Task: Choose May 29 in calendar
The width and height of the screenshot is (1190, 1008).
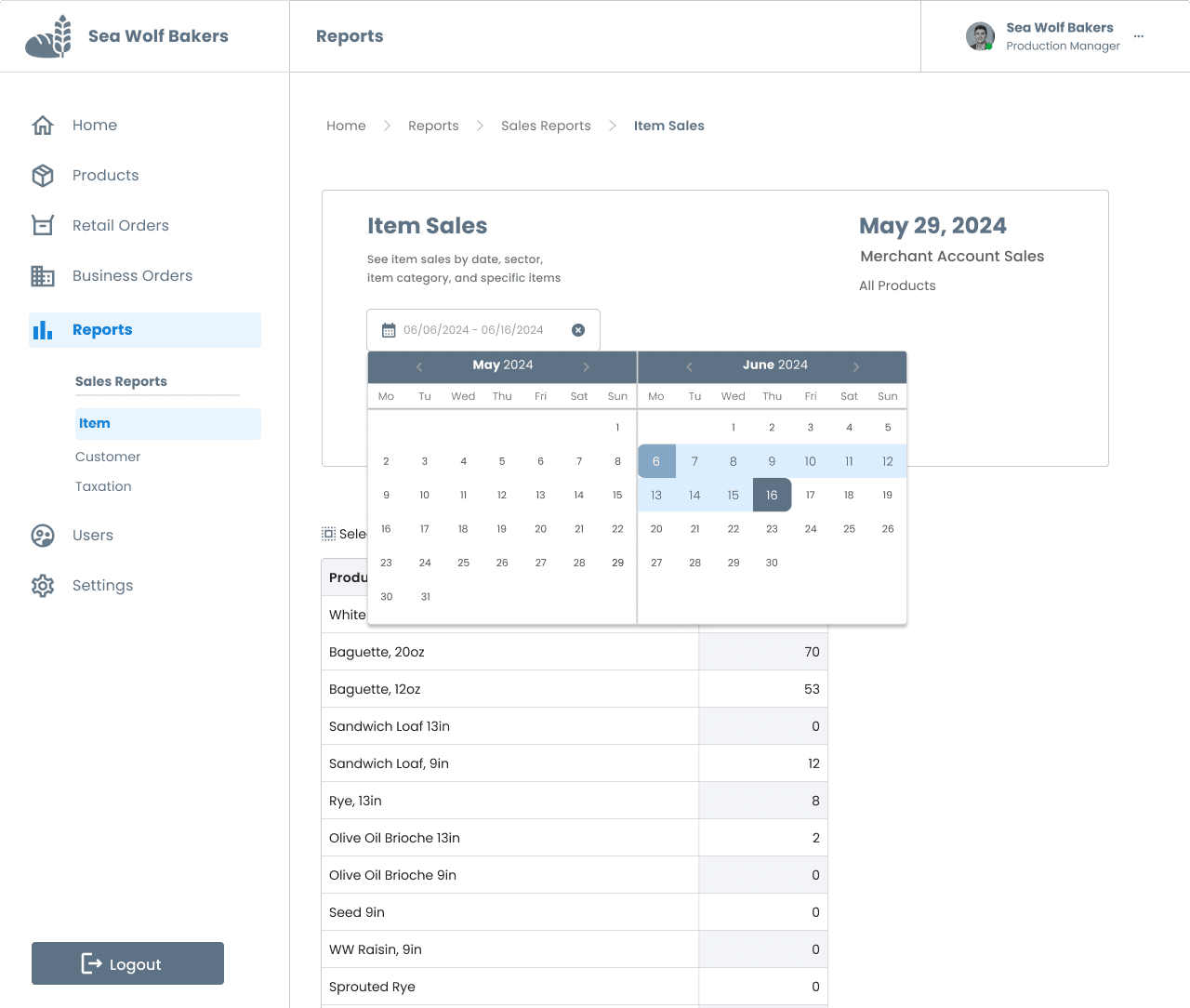Action: tap(617, 563)
